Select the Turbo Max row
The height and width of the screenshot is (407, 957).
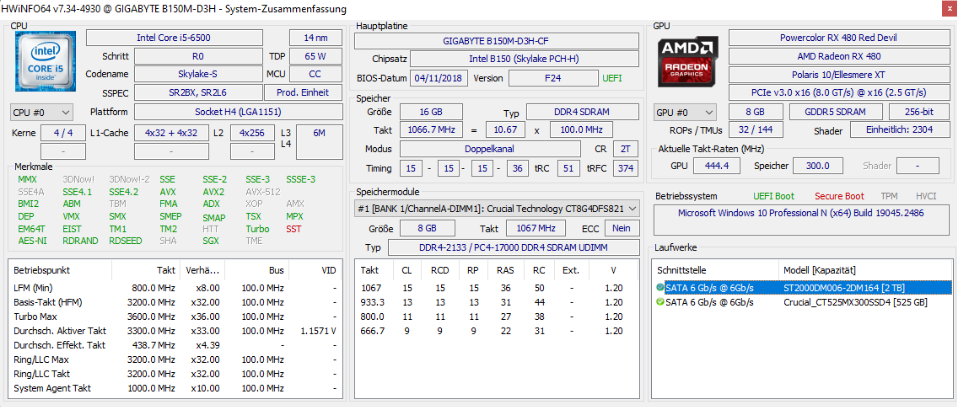click(x=175, y=317)
